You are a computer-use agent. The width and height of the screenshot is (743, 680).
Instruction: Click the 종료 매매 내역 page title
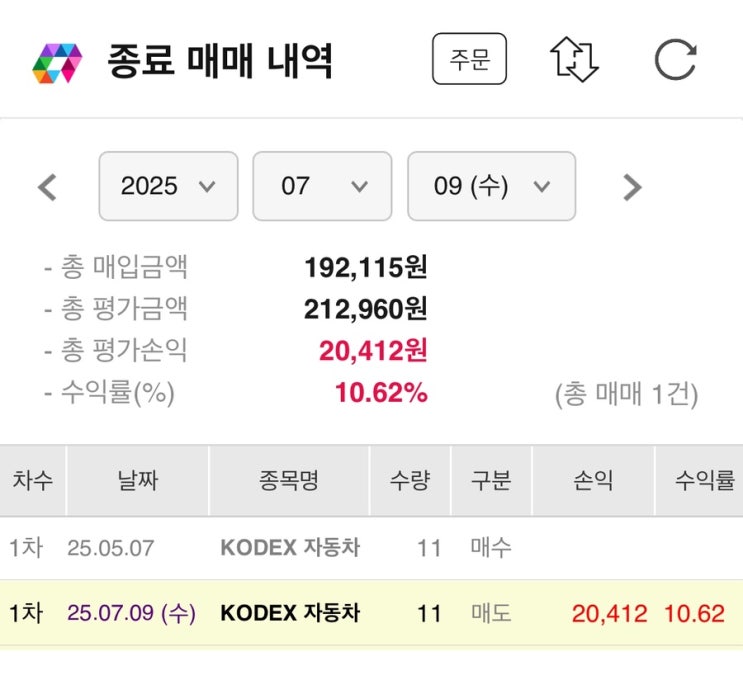point(220,62)
